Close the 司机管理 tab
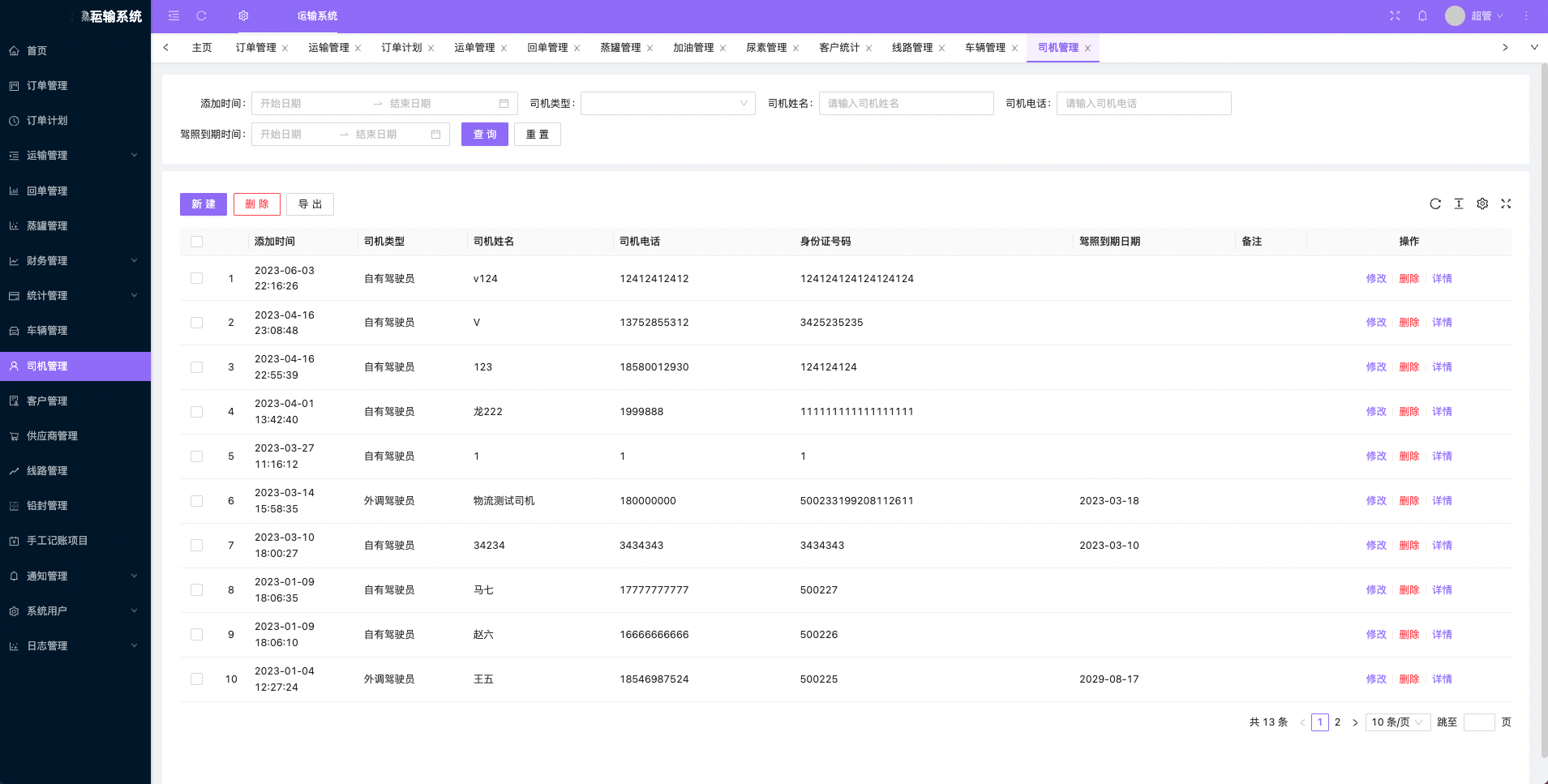Screen dimensions: 1548x784 (1087, 48)
